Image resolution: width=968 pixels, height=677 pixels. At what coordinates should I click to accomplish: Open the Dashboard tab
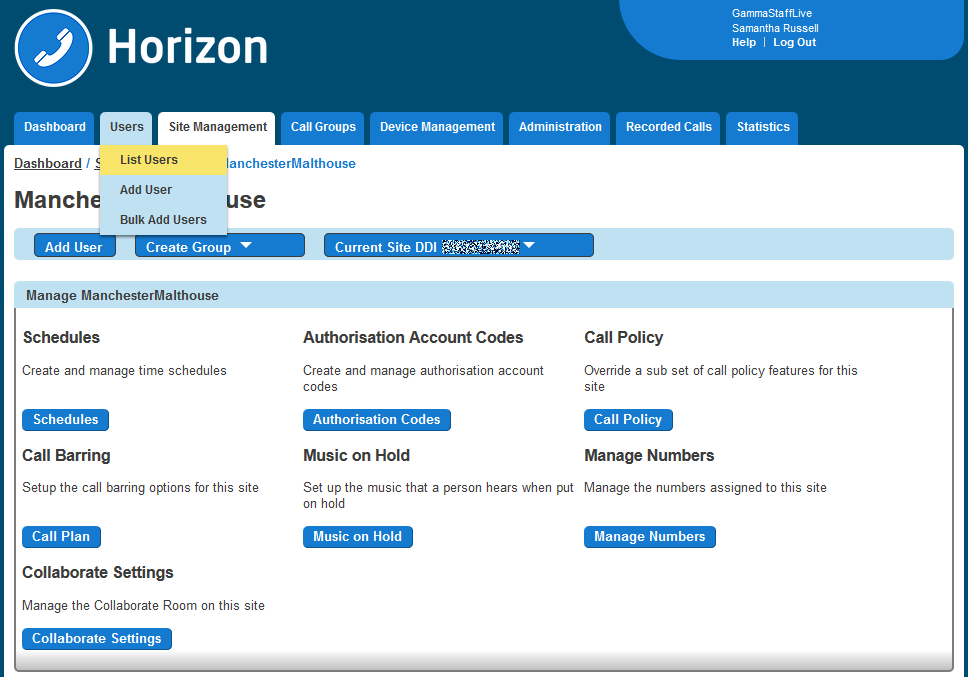[x=54, y=127]
